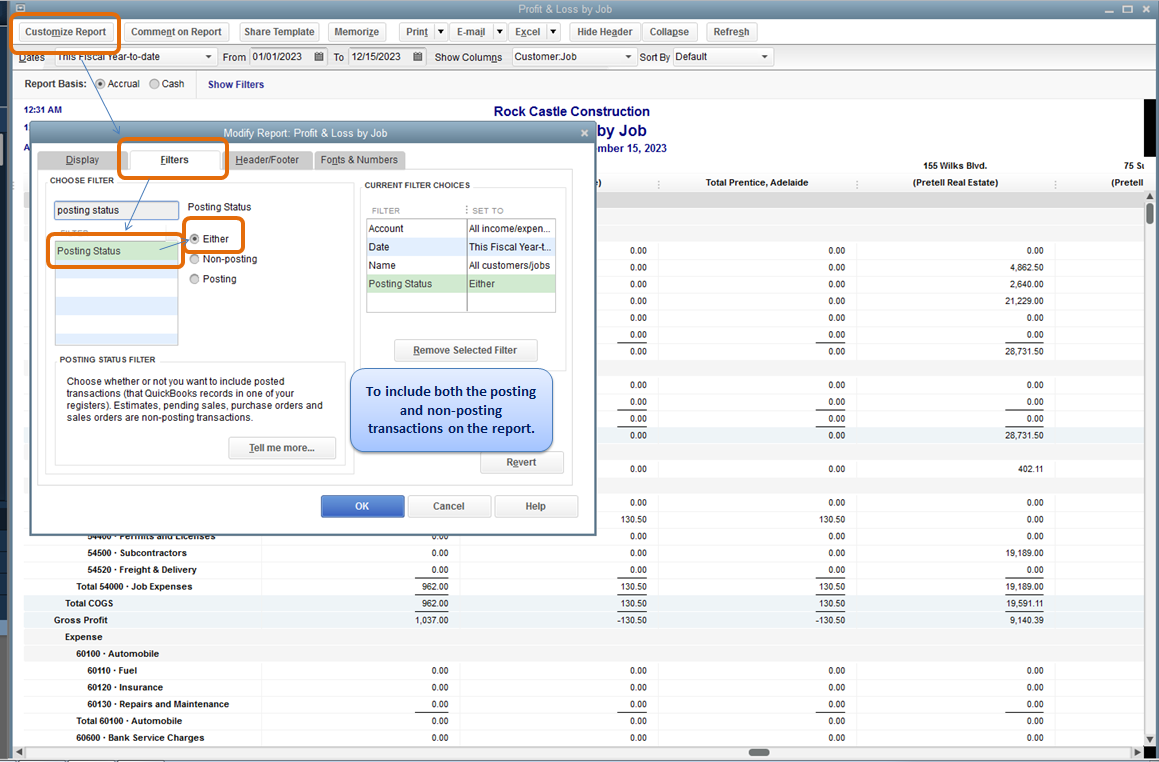Hide the report header
Screen dimensions: 1159x762
pos(604,31)
